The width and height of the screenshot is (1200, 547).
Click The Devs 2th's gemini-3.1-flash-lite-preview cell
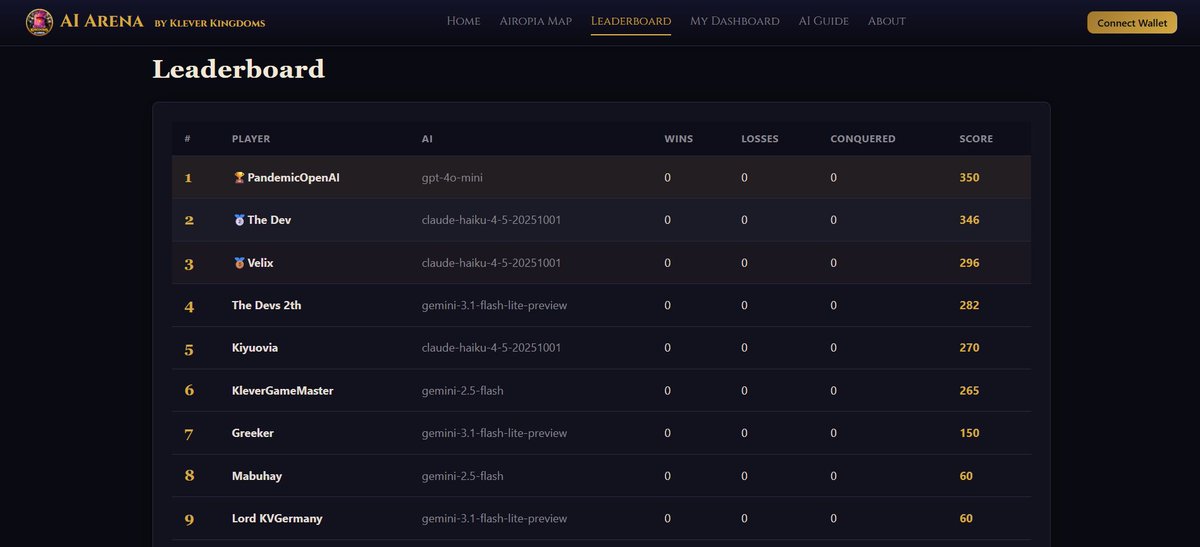(x=494, y=305)
